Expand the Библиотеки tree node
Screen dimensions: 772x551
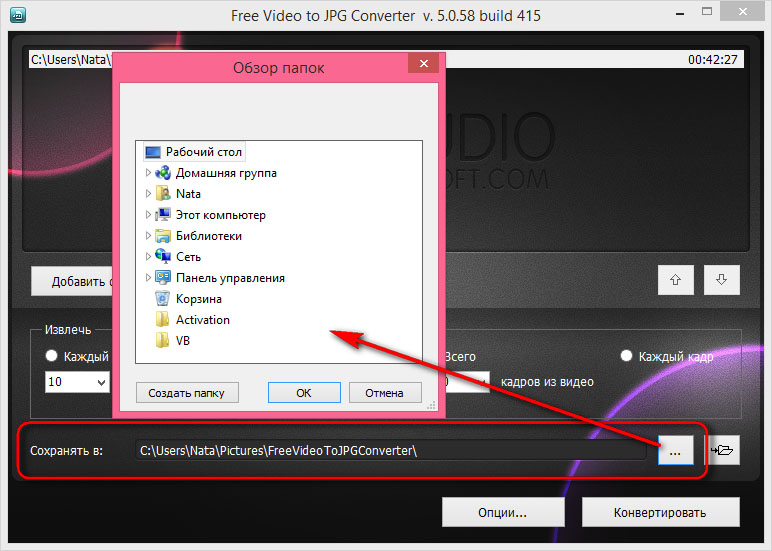click(148, 236)
